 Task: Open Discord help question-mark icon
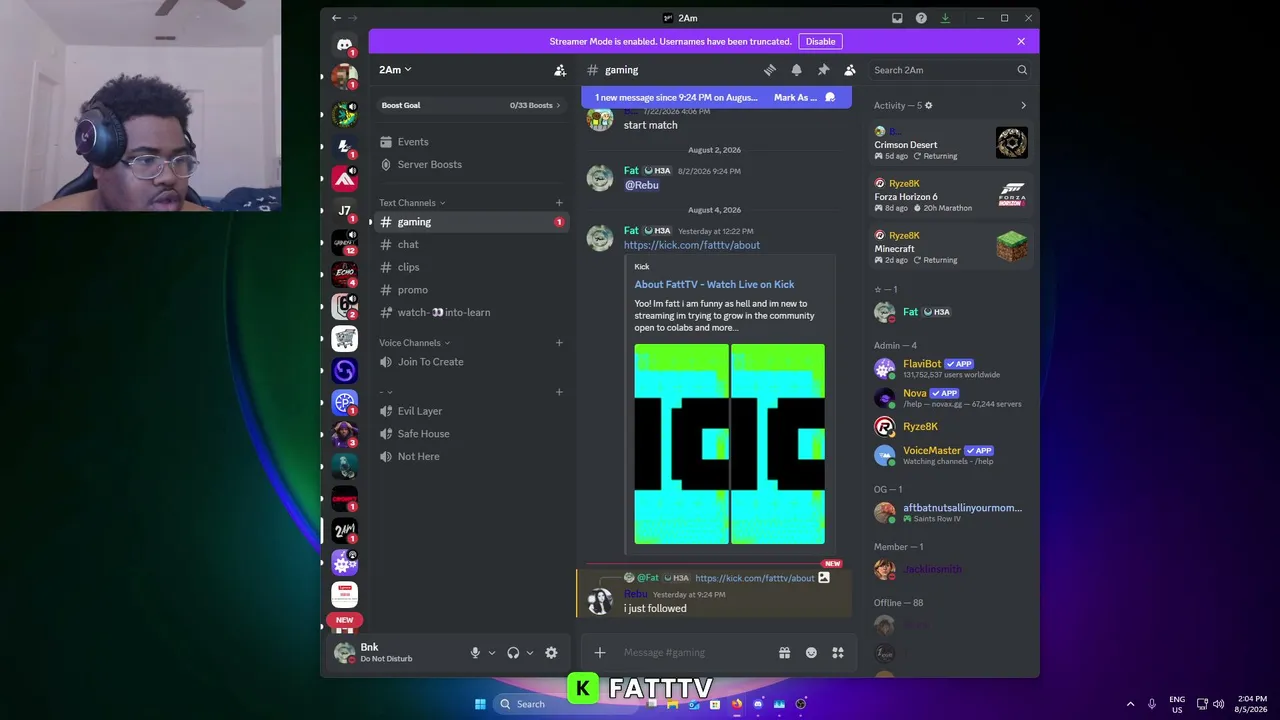point(921,18)
